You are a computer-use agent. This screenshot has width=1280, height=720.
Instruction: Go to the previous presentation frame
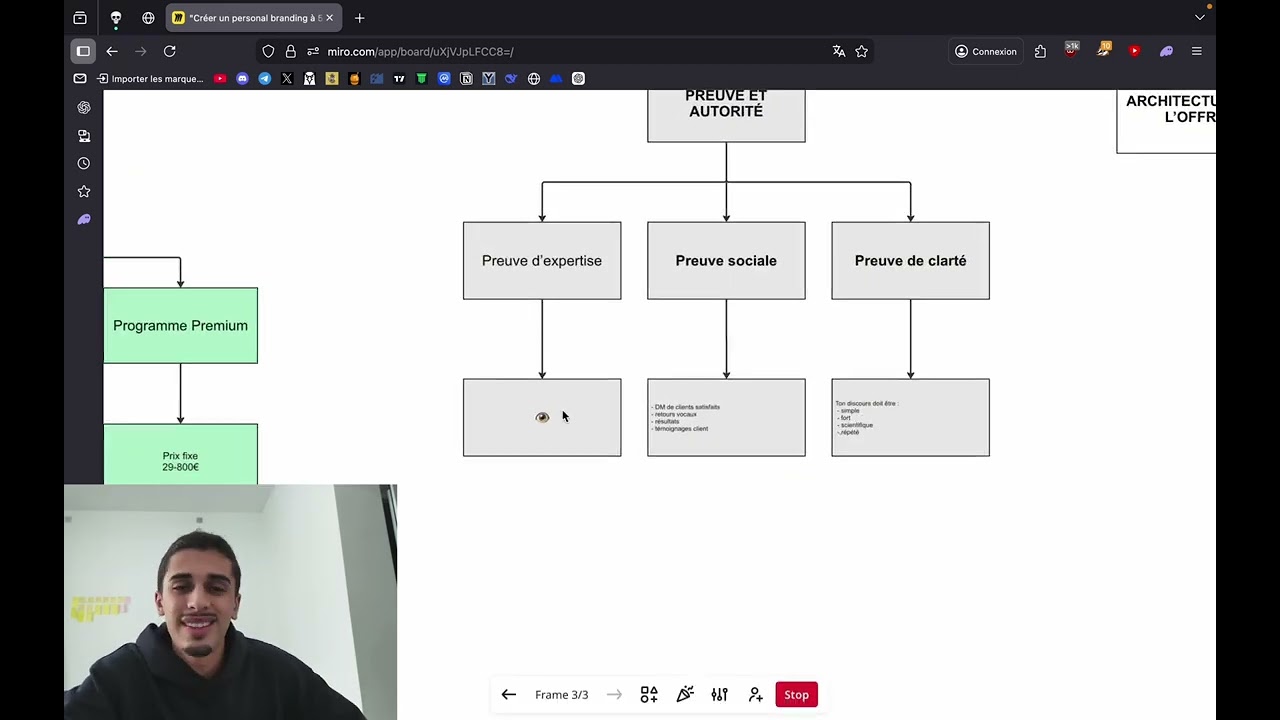pyautogui.click(x=508, y=695)
